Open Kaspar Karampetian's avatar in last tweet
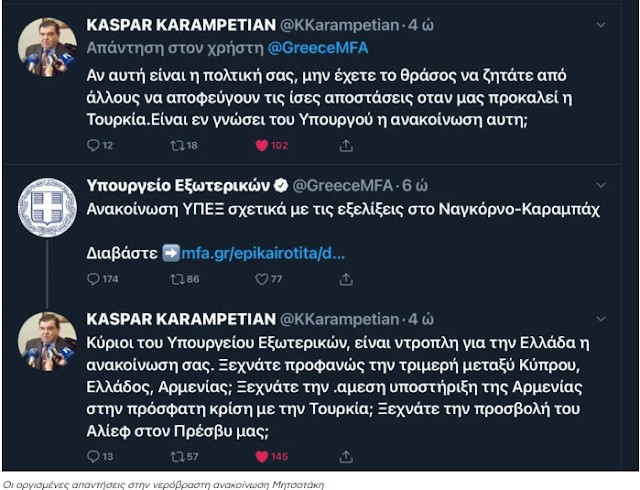 pyautogui.click(x=47, y=342)
